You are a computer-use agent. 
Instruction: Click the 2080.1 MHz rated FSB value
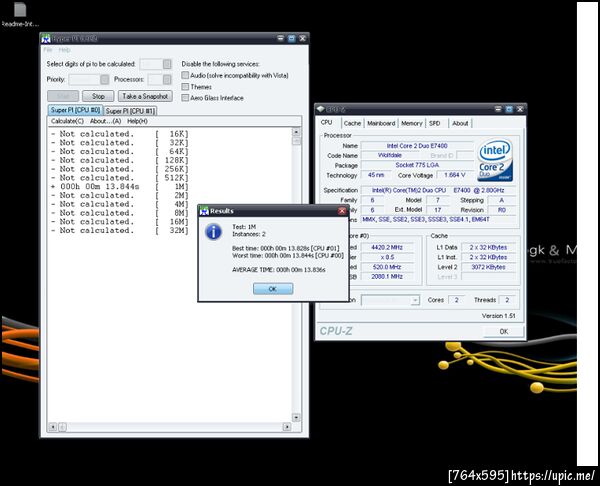point(386,276)
